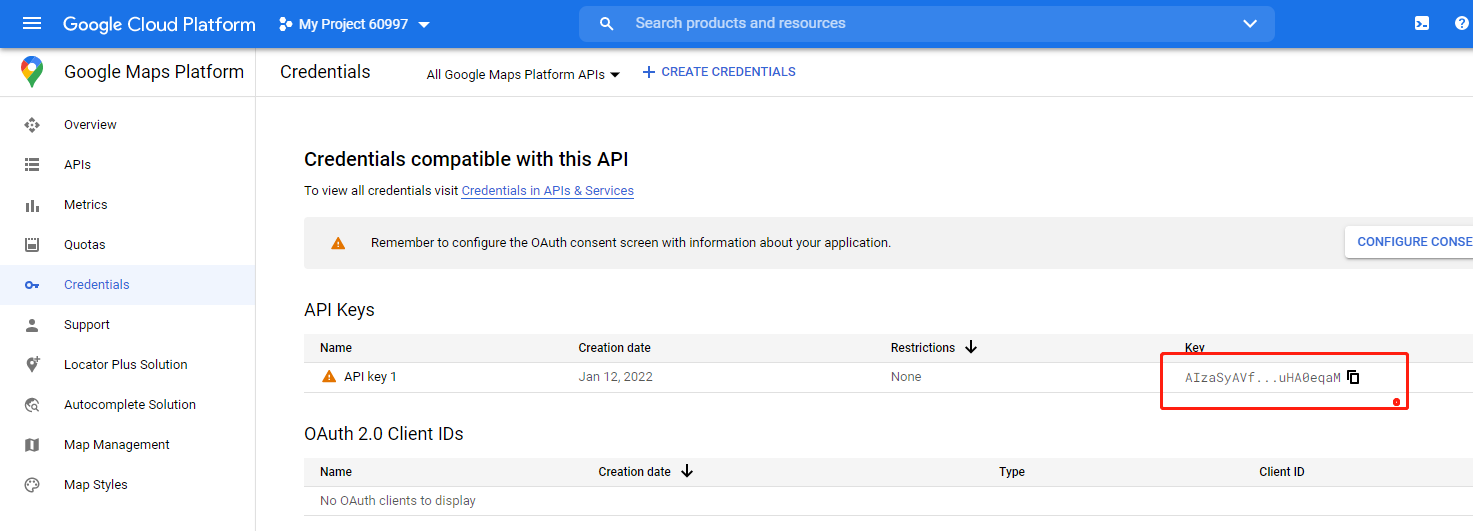Screen dimensions: 1473x531
Task: Click the Jan 12, 2022 date cell
Action: [x=615, y=377]
